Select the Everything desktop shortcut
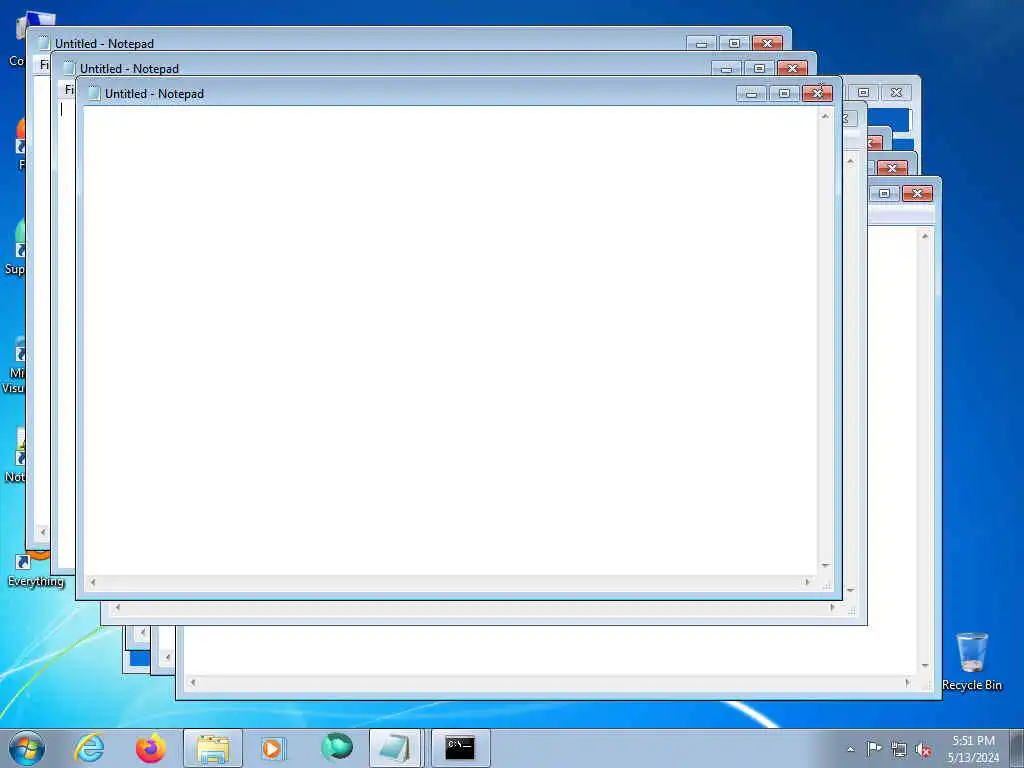Screen dimensions: 1024x768 click(36, 569)
